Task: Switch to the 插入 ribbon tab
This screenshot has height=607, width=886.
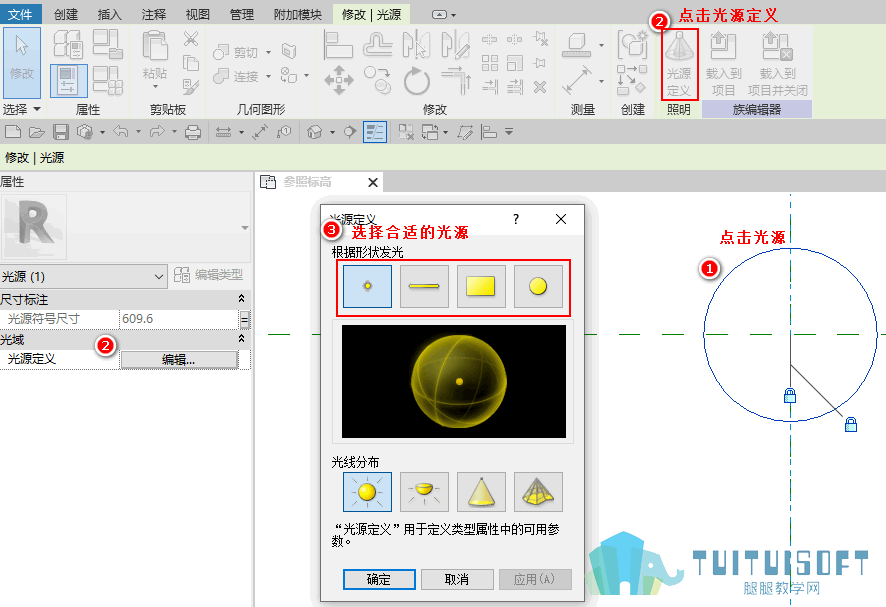Action: [110, 14]
